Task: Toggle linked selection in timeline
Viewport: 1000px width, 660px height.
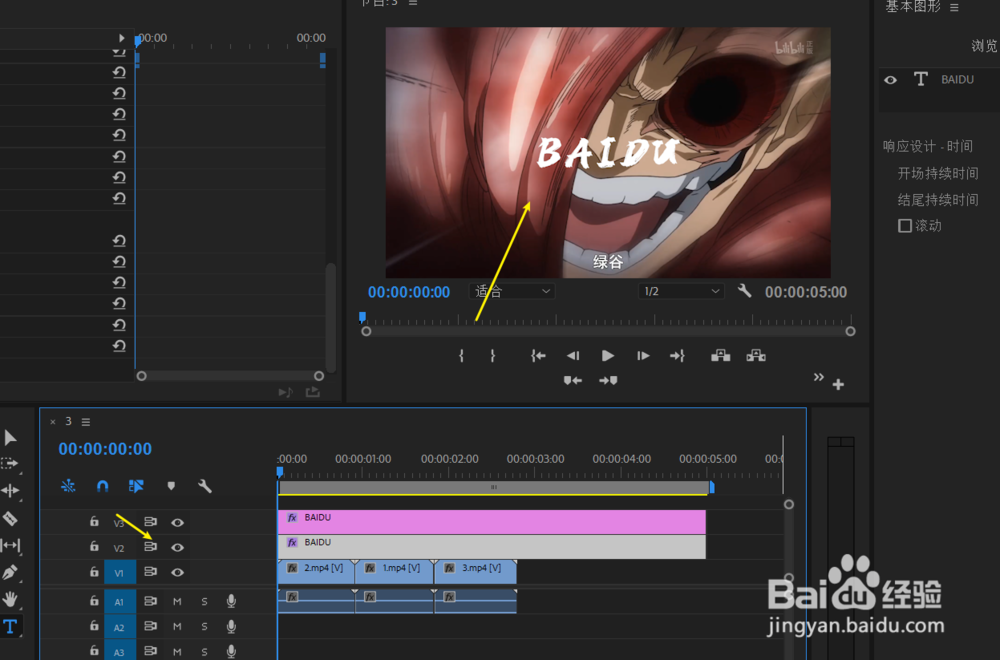Action: click(136, 486)
